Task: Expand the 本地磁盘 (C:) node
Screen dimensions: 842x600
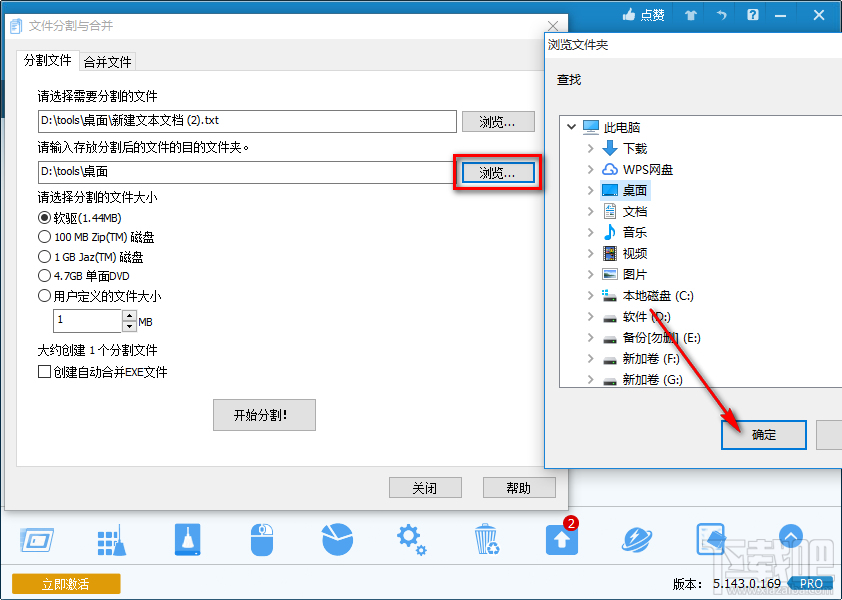Action: (x=590, y=295)
